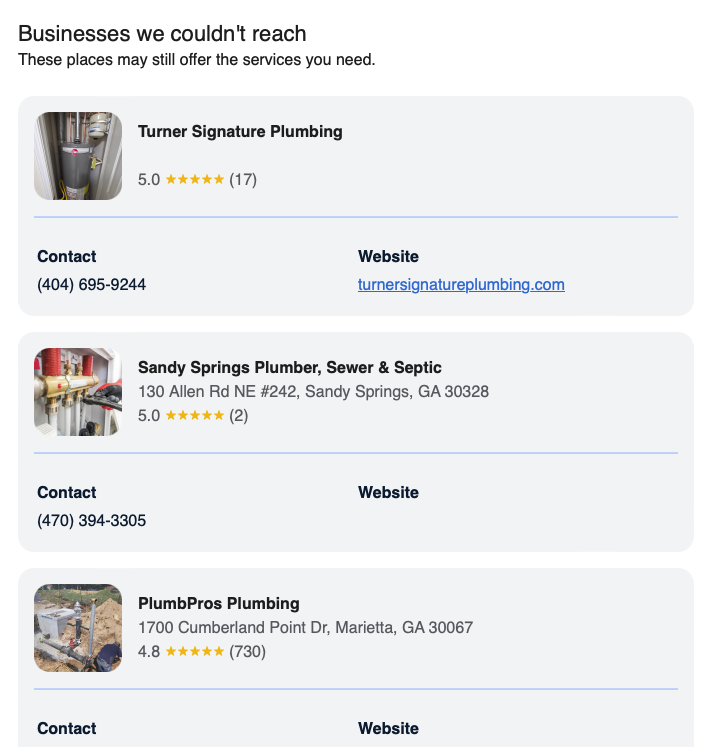The height and width of the screenshot is (755, 712).
Task: Click Sandy Springs Plumber's five-star rating
Action: coord(194,416)
